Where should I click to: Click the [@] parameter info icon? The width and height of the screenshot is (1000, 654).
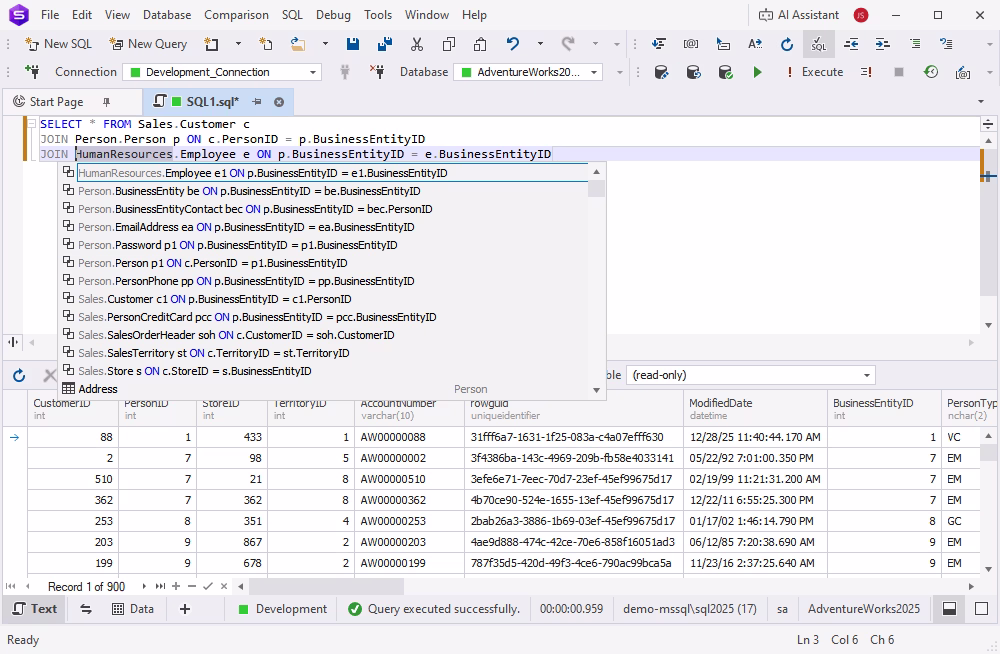tap(691, 44)
